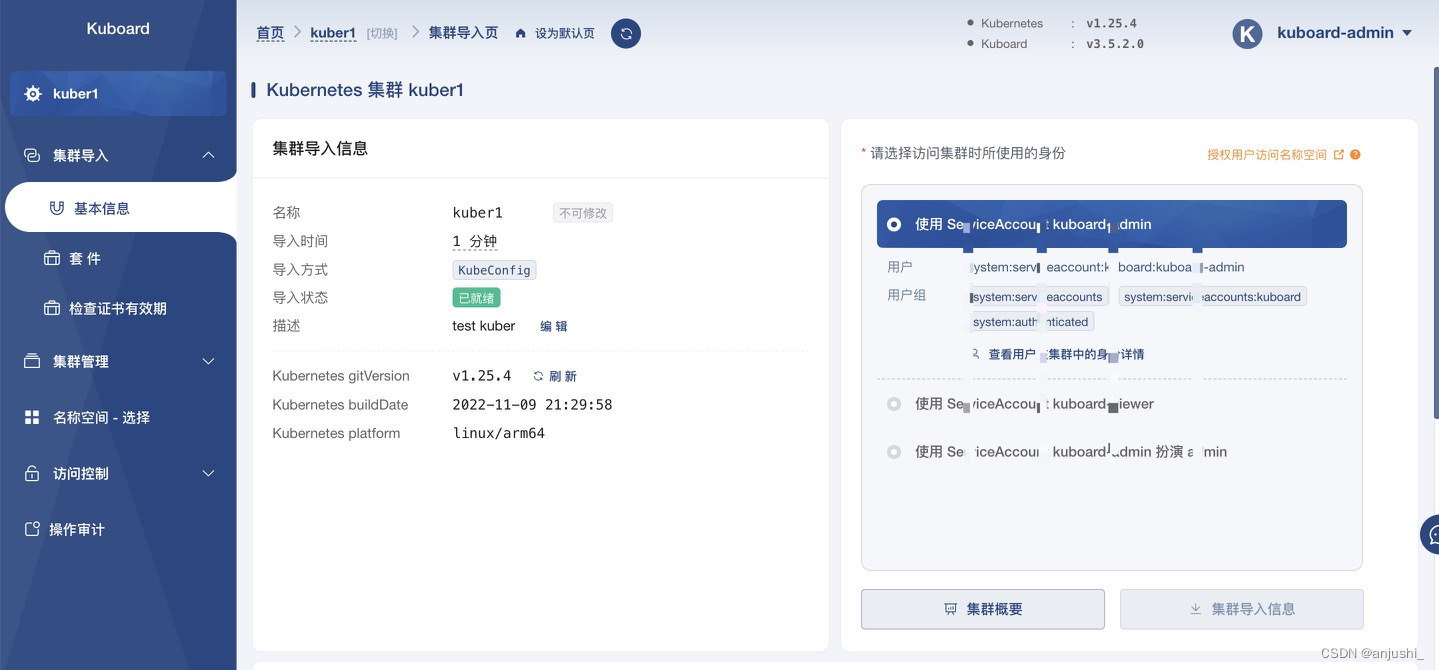Image resolution: width=1439 pixels, height=670 pixels.
Task: Click 编辑 link beside test kuber
Action: (554, 326)
